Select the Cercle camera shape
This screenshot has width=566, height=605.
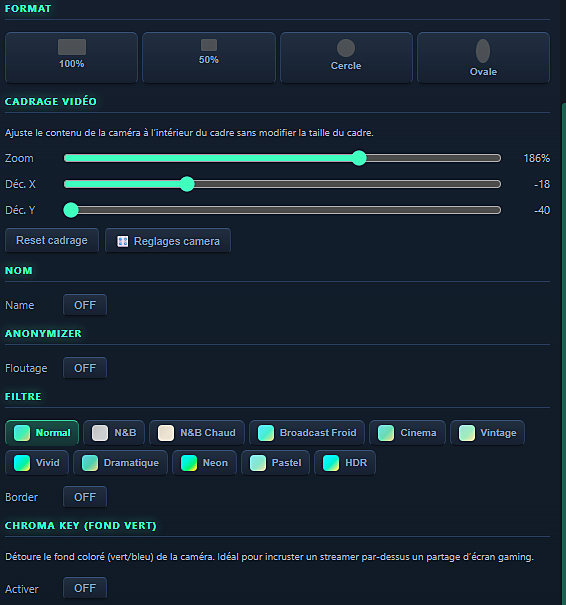coord(346,57)
